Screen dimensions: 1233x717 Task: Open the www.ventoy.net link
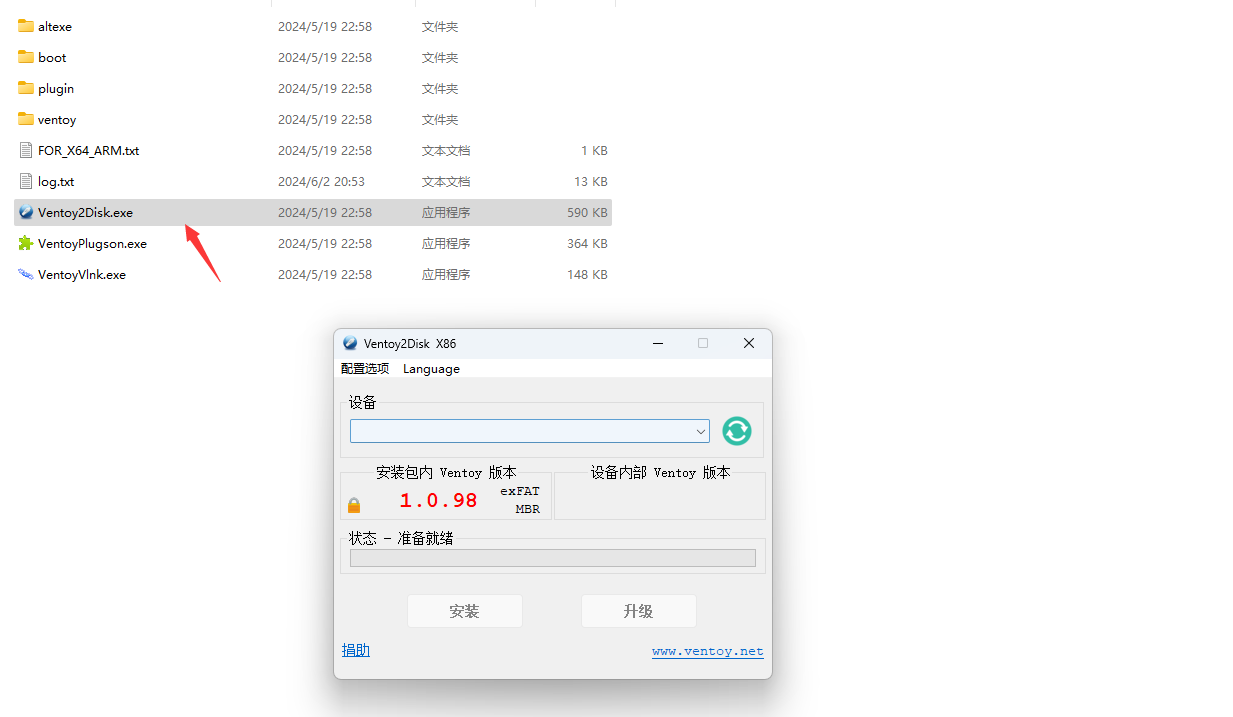click(x=708, y=651)
